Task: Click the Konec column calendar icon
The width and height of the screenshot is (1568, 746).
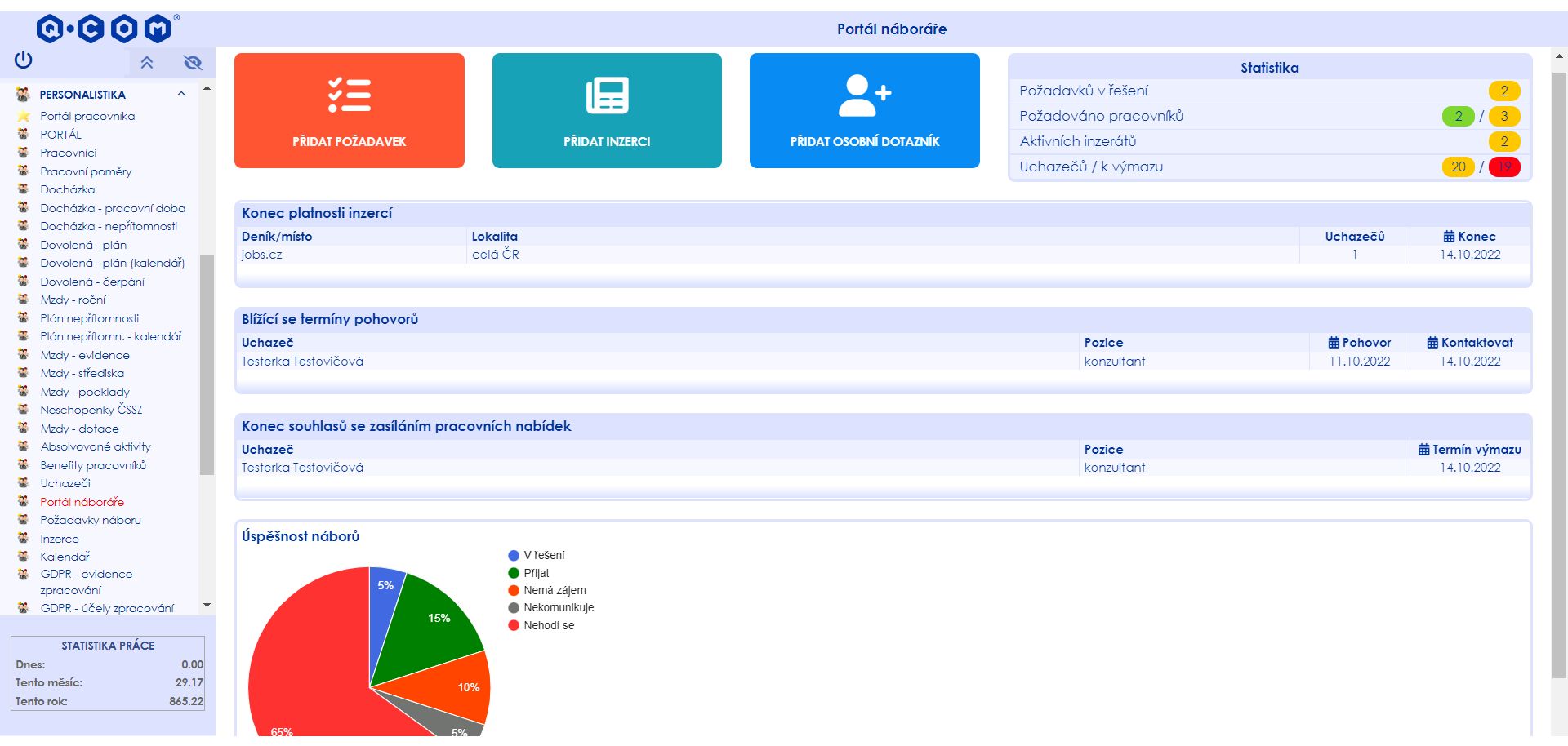Action: 1449,237
